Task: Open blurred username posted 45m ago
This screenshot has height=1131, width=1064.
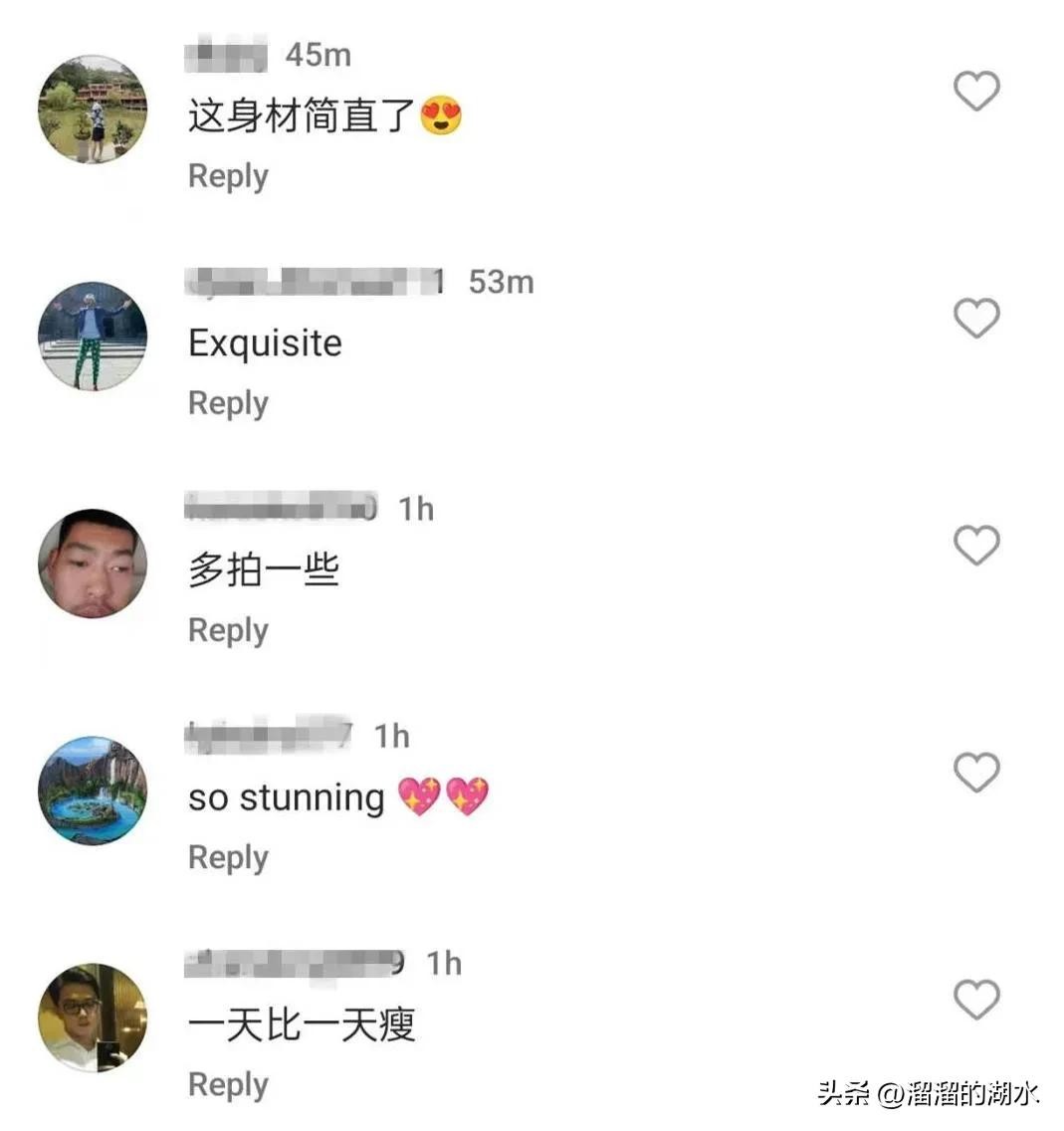Action: tap(226, 54)
